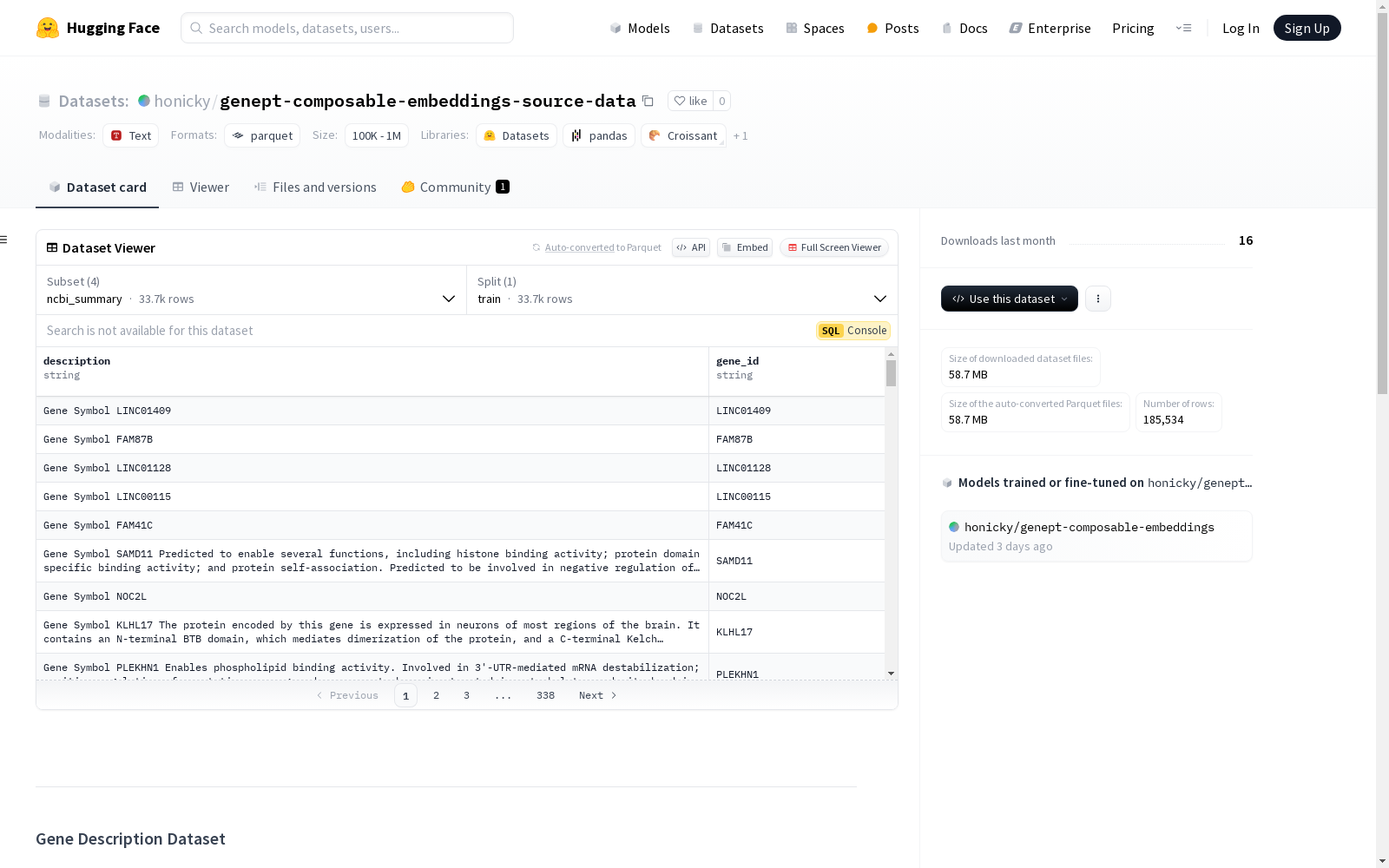Open the pandas library tag
Viewport: 1389px width, 868px height.
599,135
